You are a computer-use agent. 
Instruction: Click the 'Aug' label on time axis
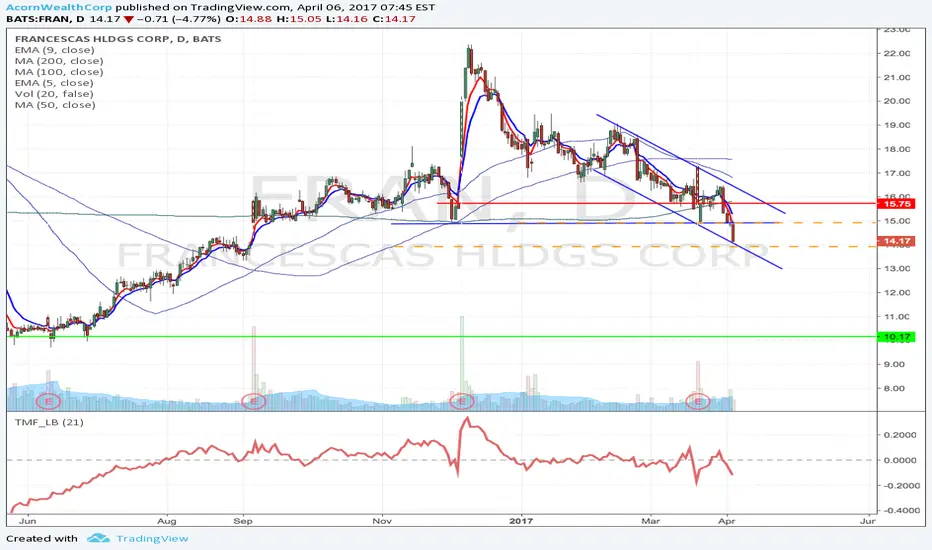point(167,521)
